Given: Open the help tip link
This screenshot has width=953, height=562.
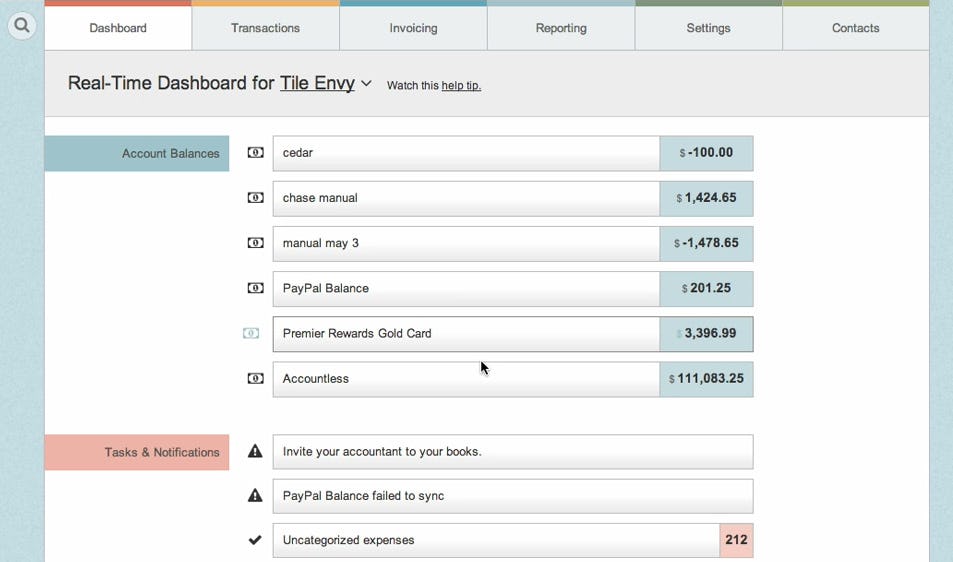Looking at the screenshot, I should coord(461,86).
